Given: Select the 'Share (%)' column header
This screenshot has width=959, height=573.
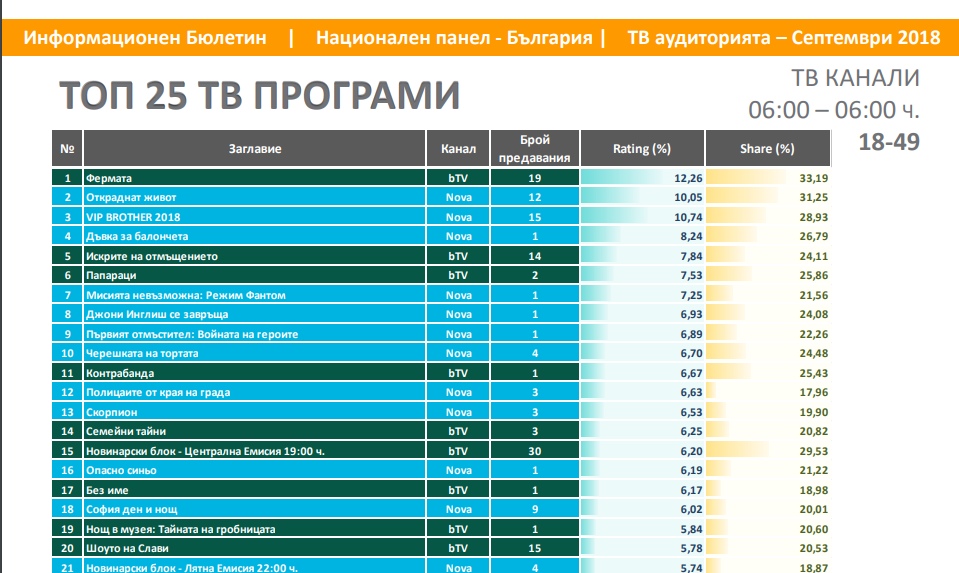Looking at the screenshot, I should pyautogui.click(x=767, y=149).
